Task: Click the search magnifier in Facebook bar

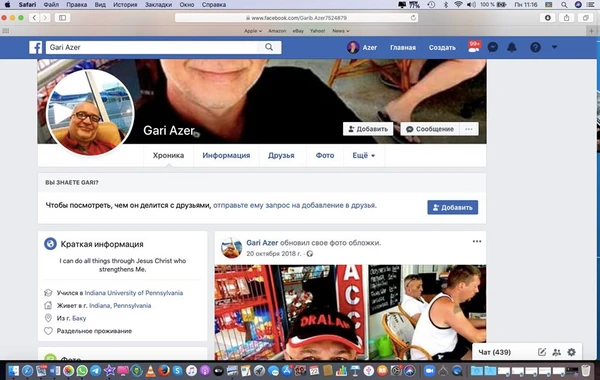Action: coord(269,47)
